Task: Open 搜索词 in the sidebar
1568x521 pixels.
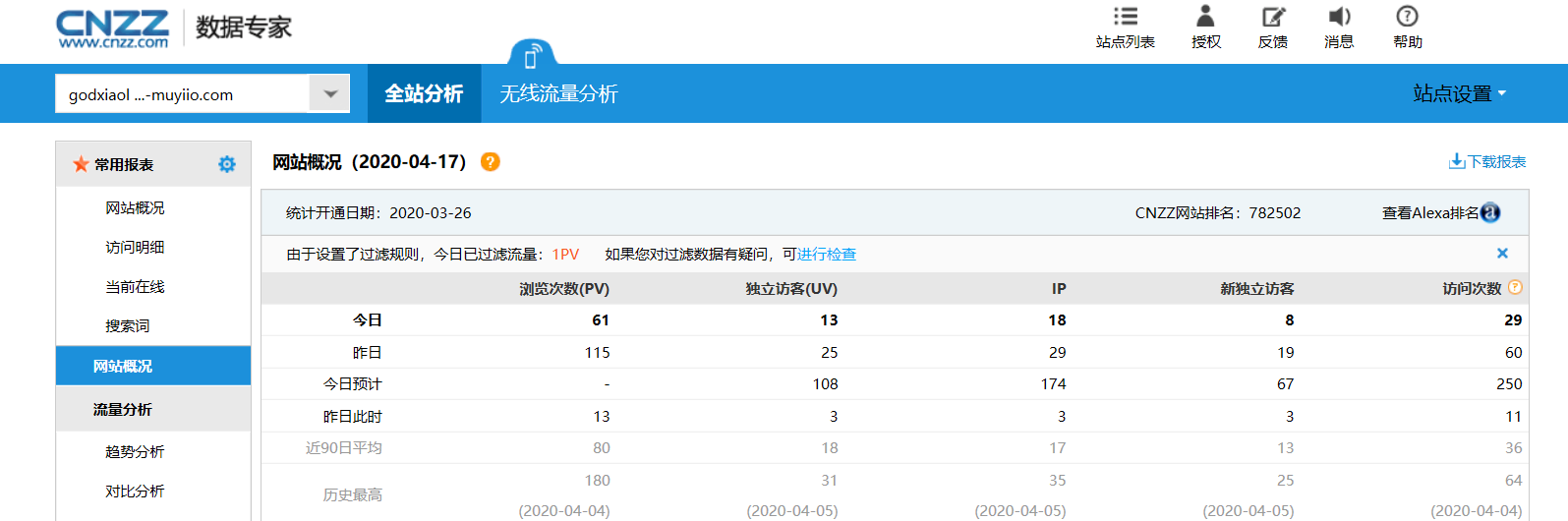Action: (128, 325)
